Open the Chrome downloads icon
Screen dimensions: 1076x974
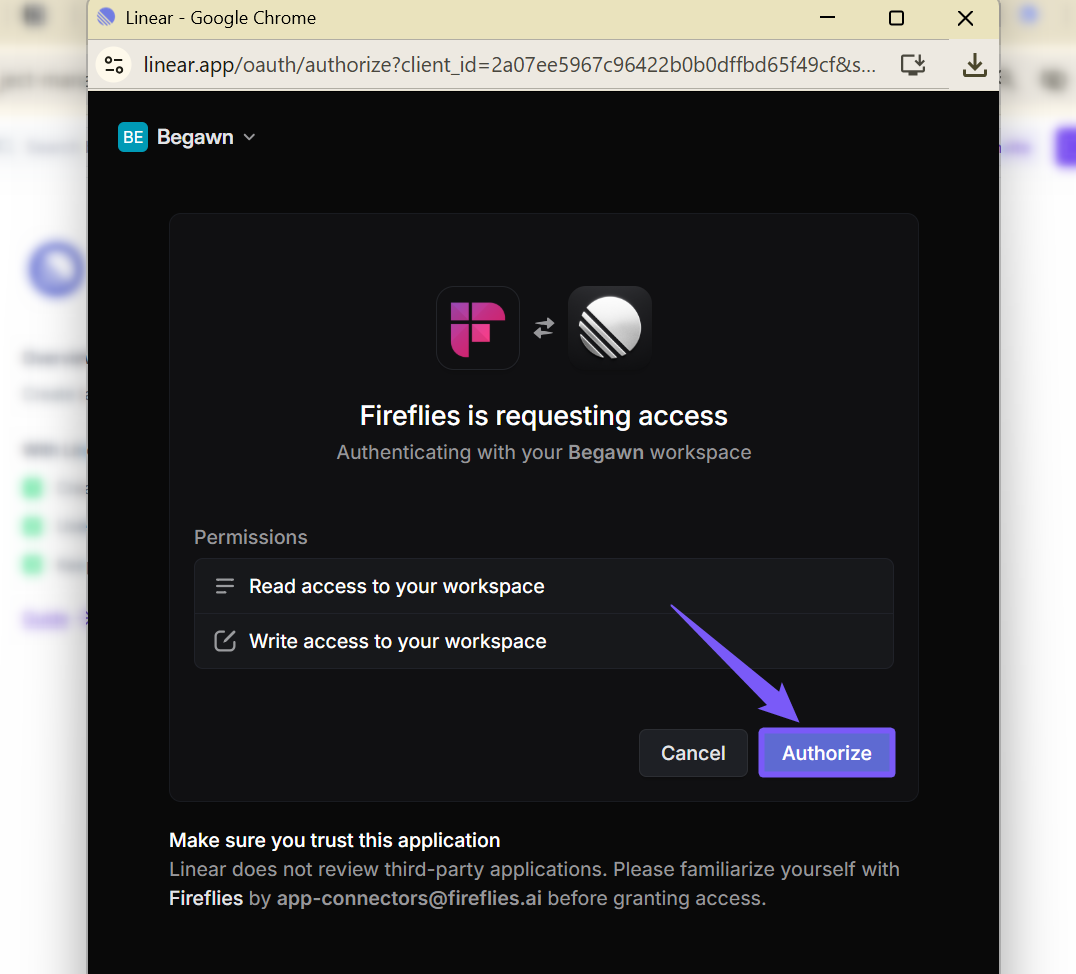[x=974, y=65]
